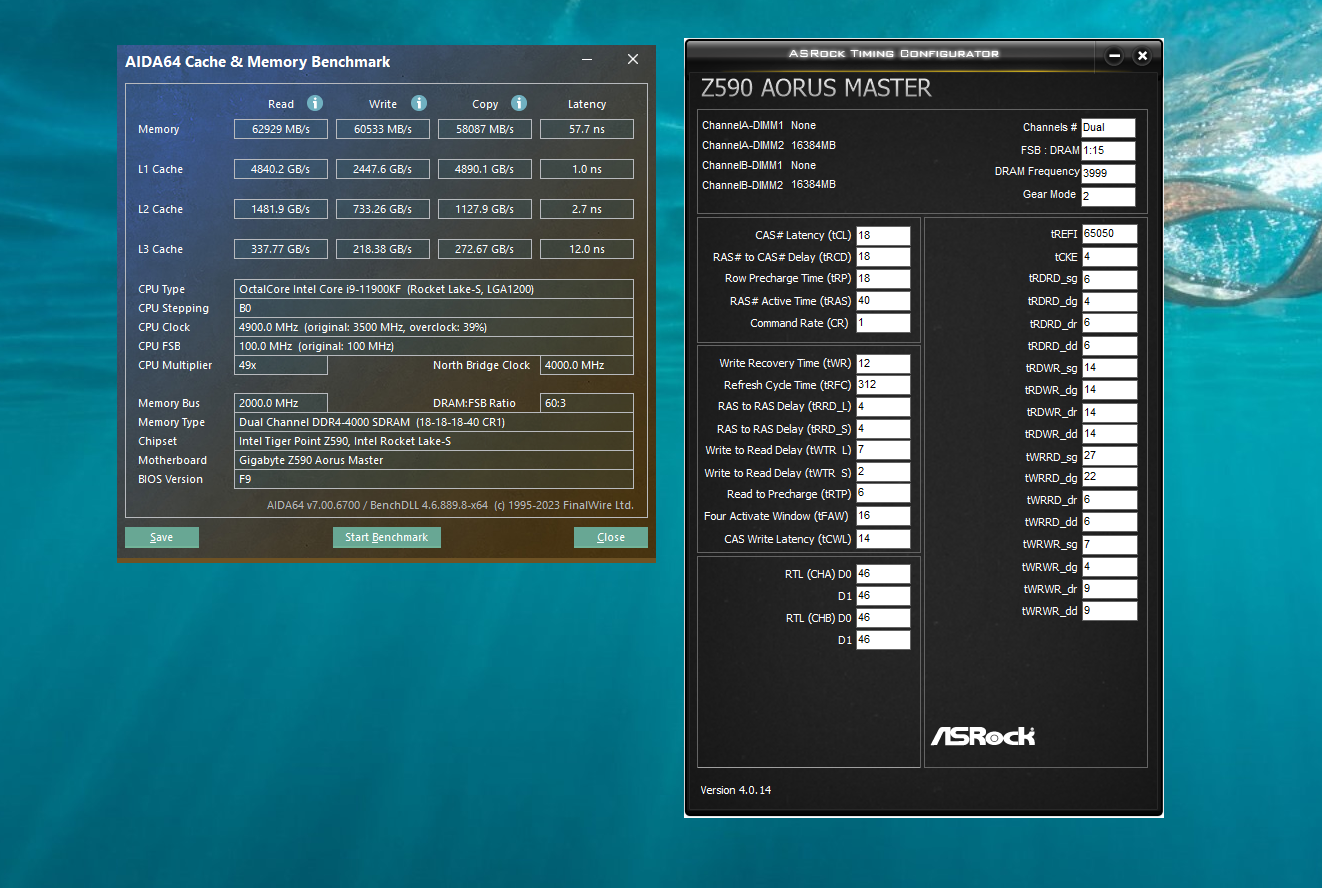Click the Write Recovery Time (tWR) field

tap(883, 363)
